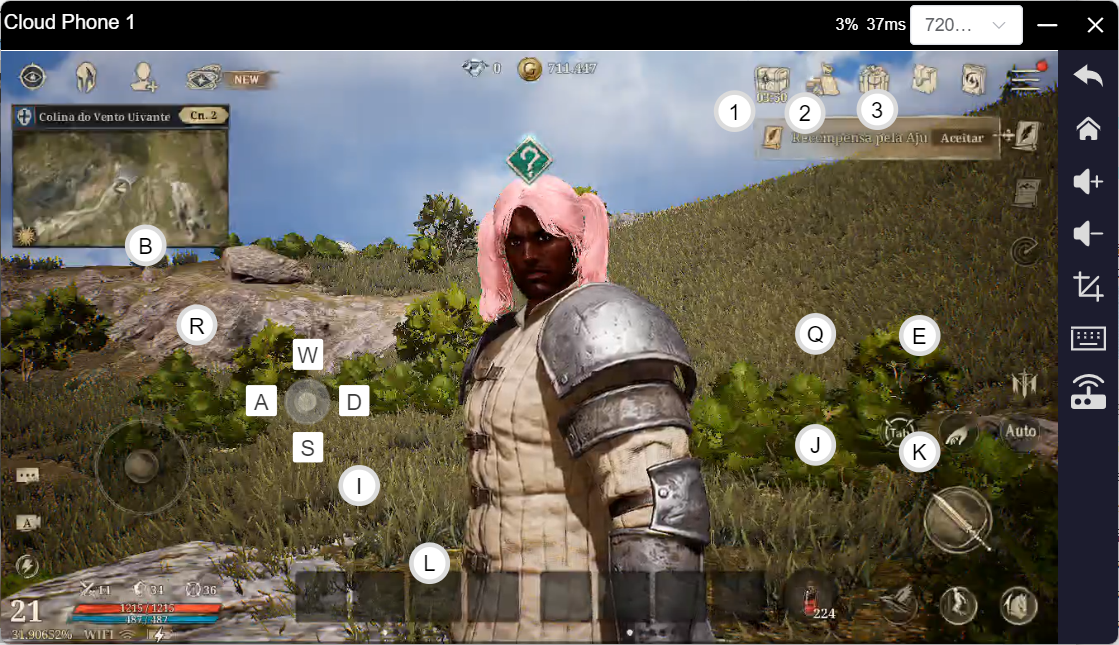The height and width of the screenshot is (645, 1119).
Task: Open the gift box rewards icon
Action: tap(874, 79)
